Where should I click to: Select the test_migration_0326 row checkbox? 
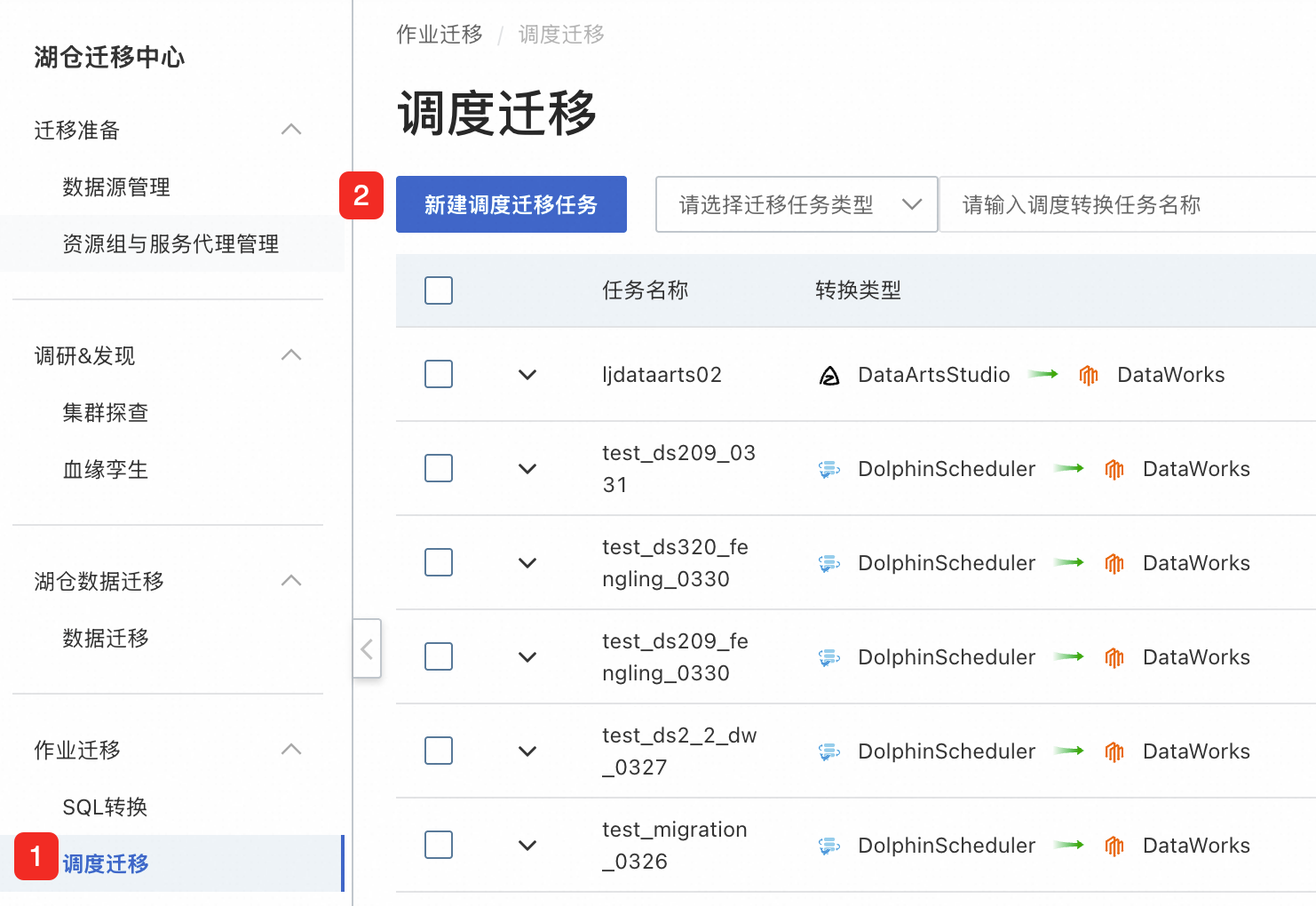coord(439,845)
